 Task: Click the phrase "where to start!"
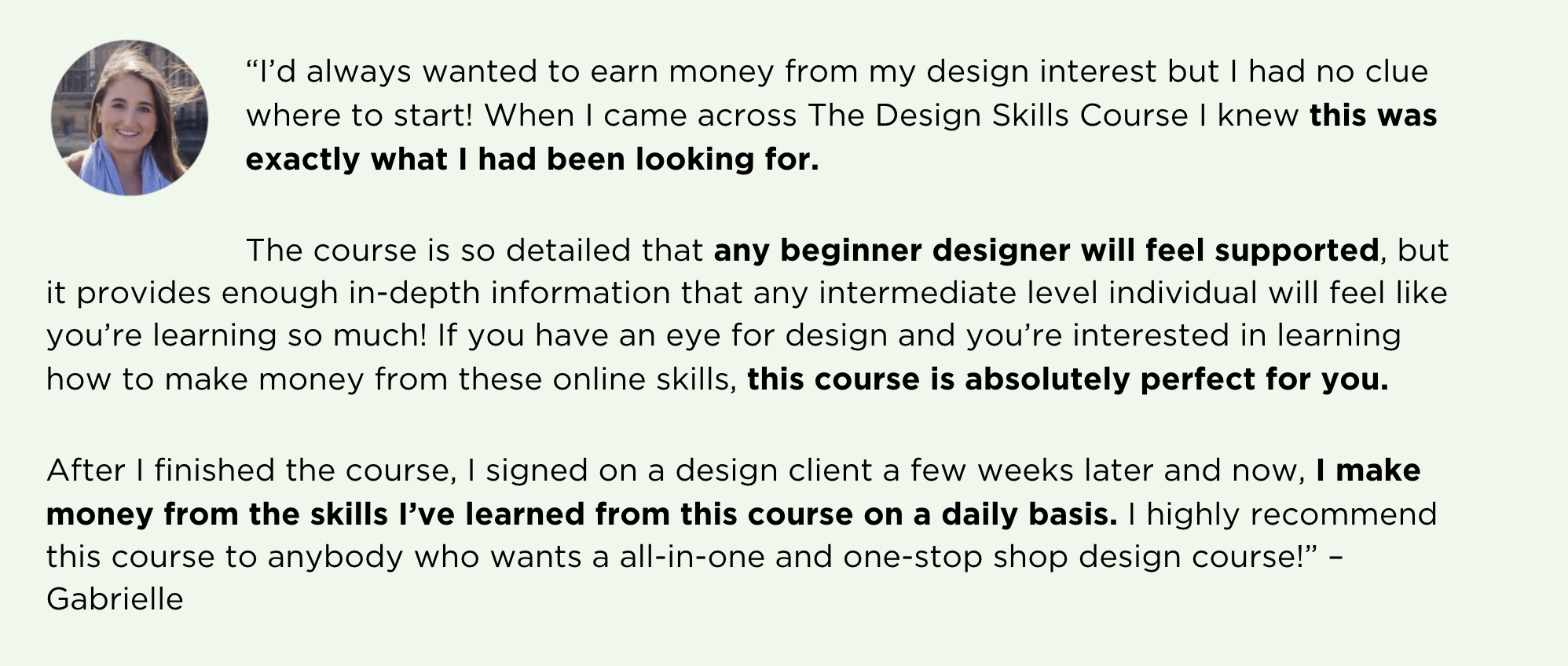coord(360,115)
